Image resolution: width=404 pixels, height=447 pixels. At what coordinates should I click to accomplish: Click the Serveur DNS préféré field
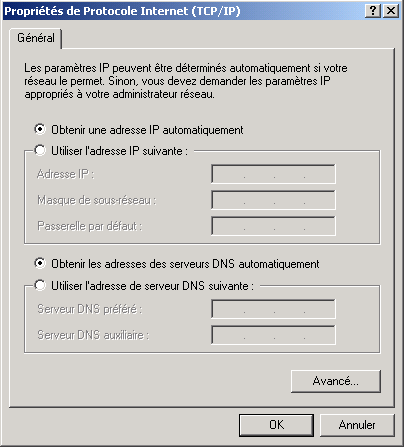[273, 309]
